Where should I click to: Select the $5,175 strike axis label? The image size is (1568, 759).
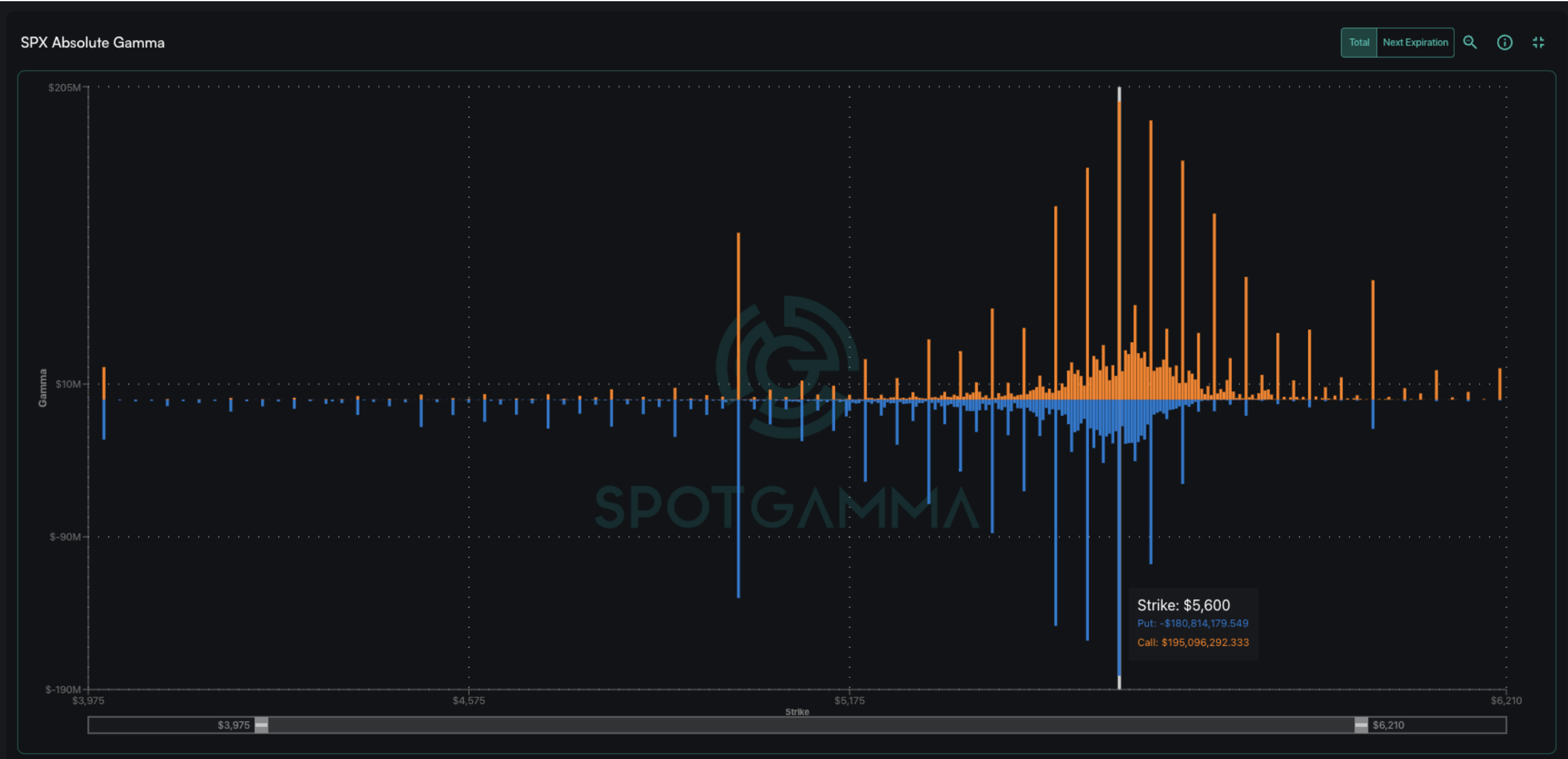[x=849, y=700]
